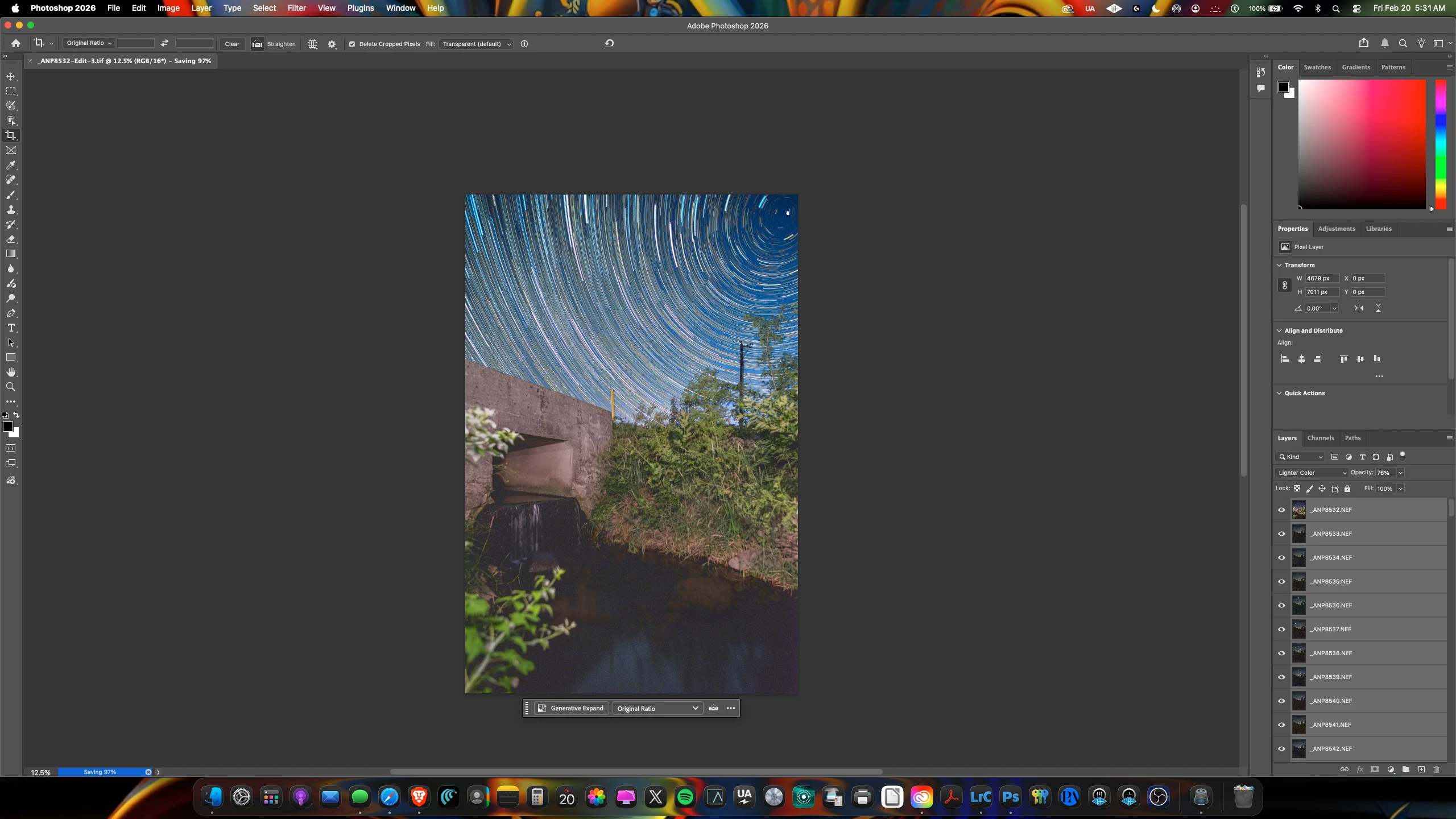Viewport: 1456px width, 819px height.
Task: Select the Move tool
Action: pyautogui.click(x=11, y=76)
